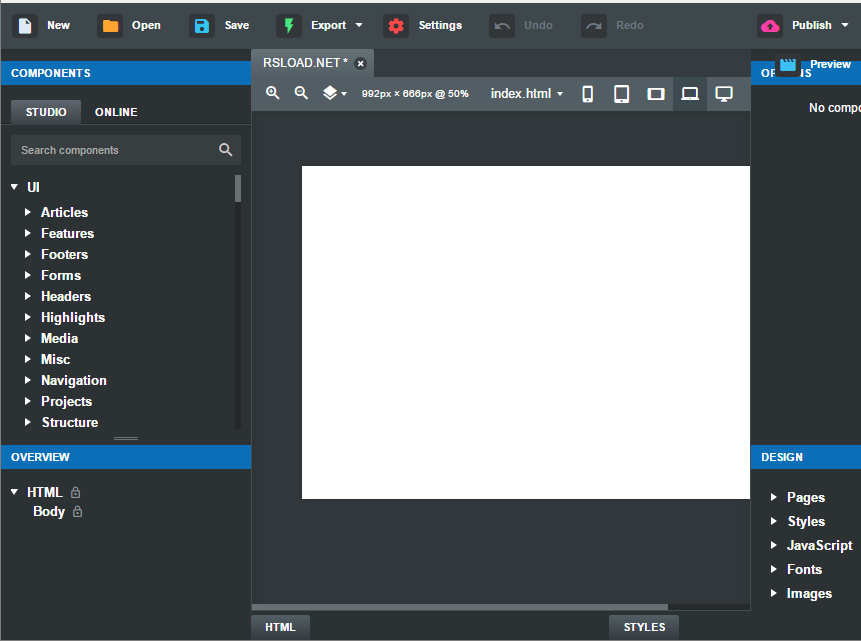Image resolution: width=861 pixels, height=641 pixels.
Task: Open the Export dropdown arrow
Action: coord(359,25)
